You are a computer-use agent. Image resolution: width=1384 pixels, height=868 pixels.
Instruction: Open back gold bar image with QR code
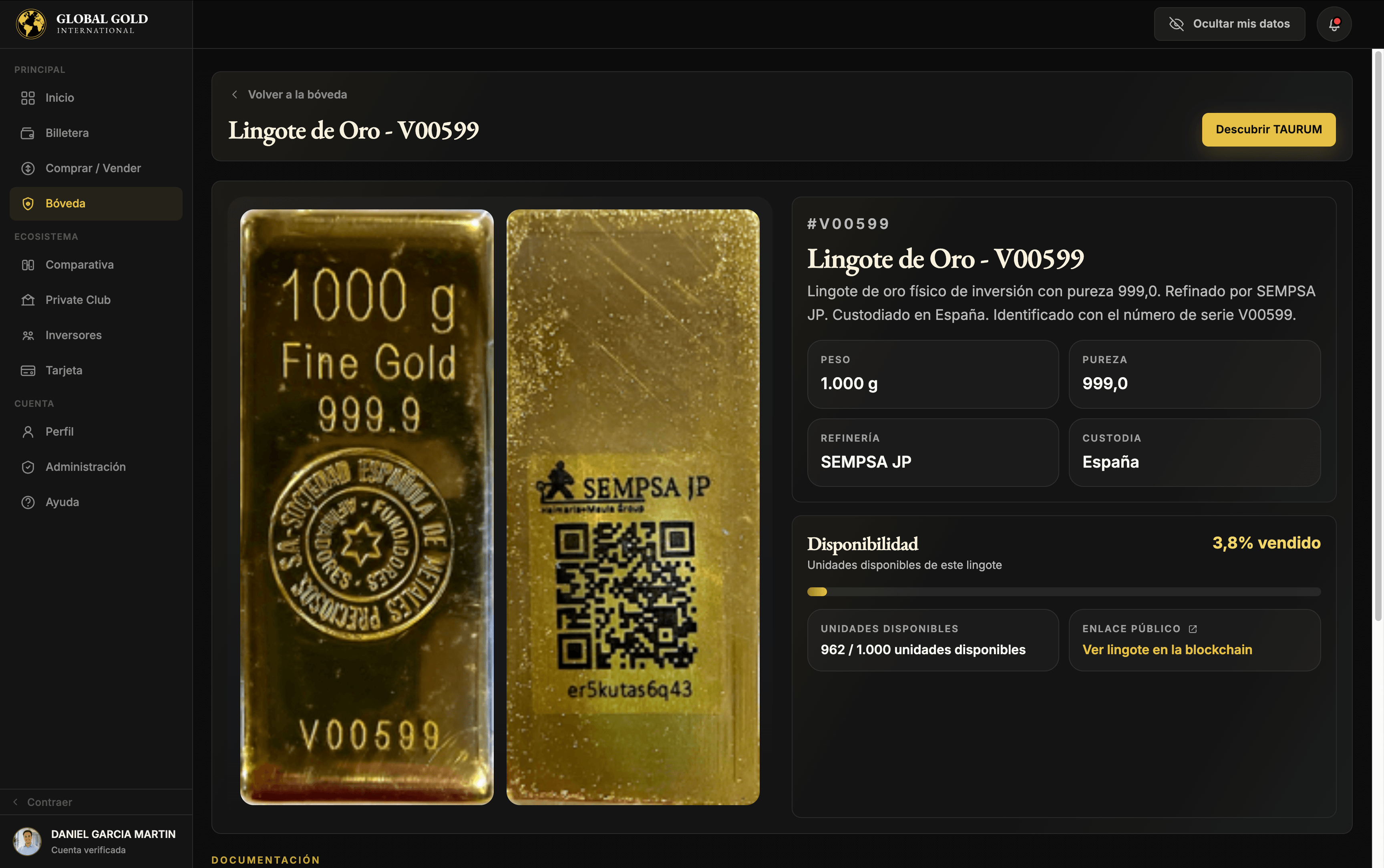[633, 507]
